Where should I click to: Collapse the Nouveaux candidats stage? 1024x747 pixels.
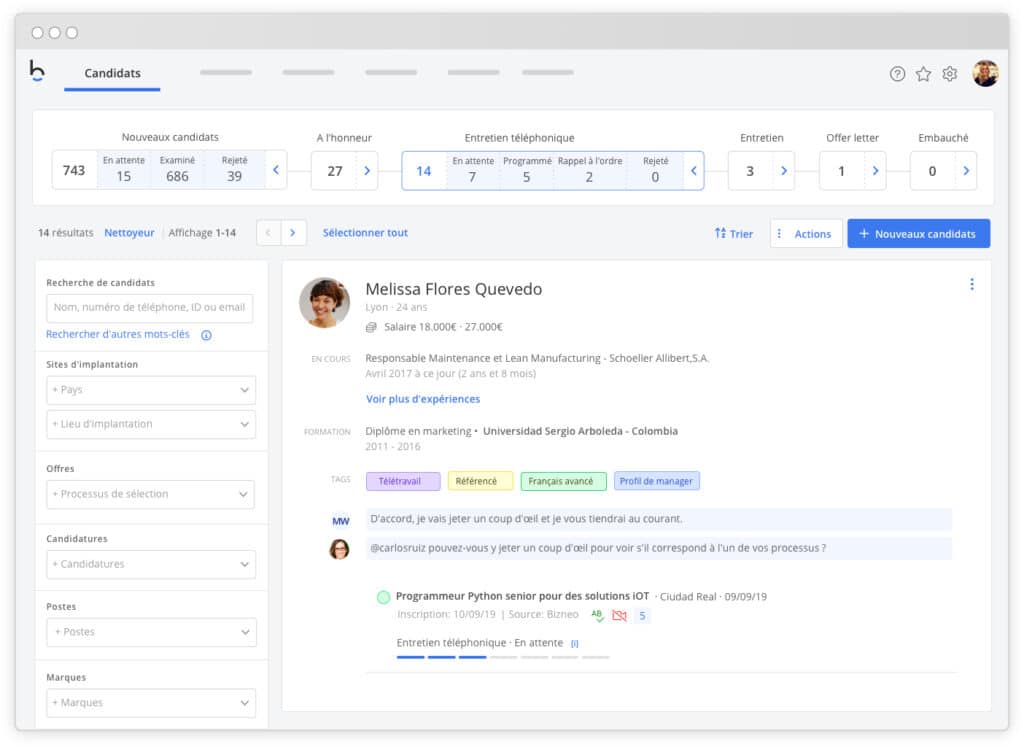276,170
